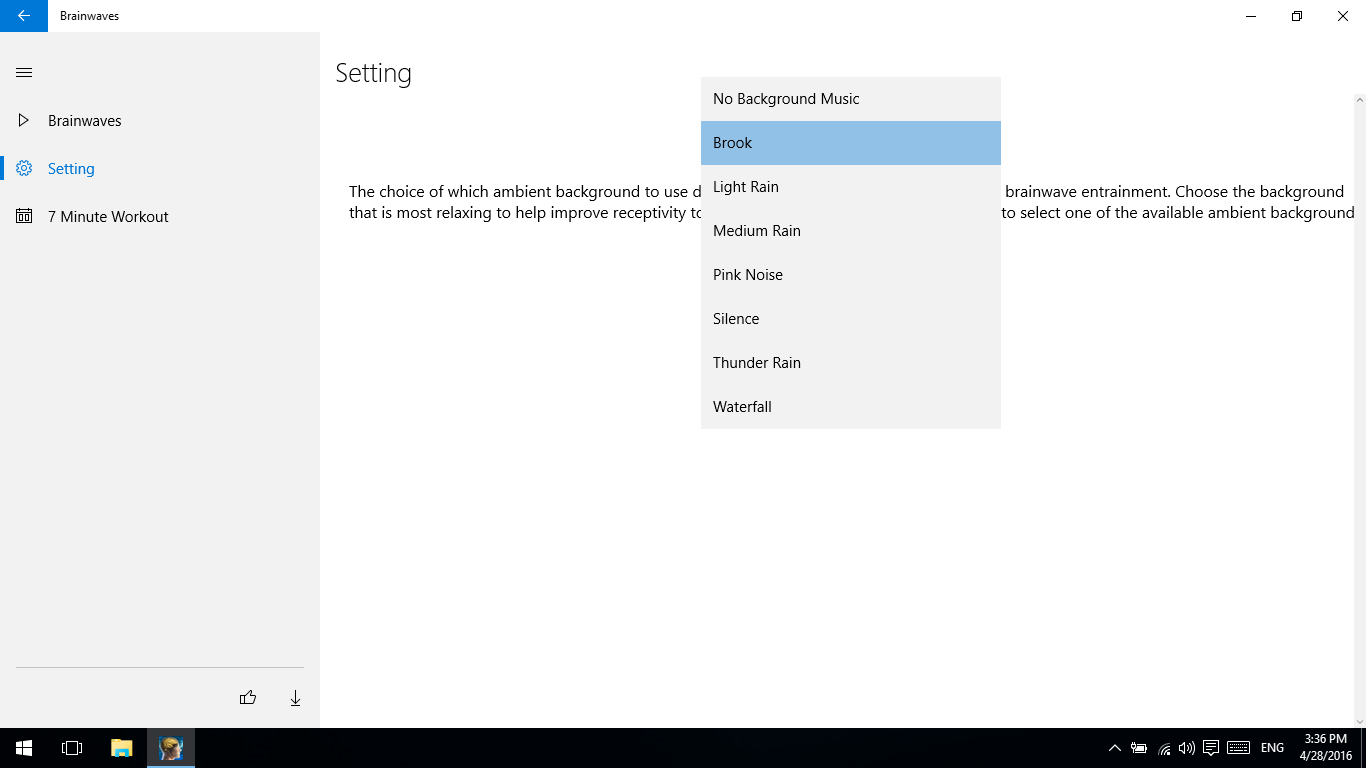This screenshot has width=1366, height=768.
Task: Choose Thunder Rain background
Action: 851,363
